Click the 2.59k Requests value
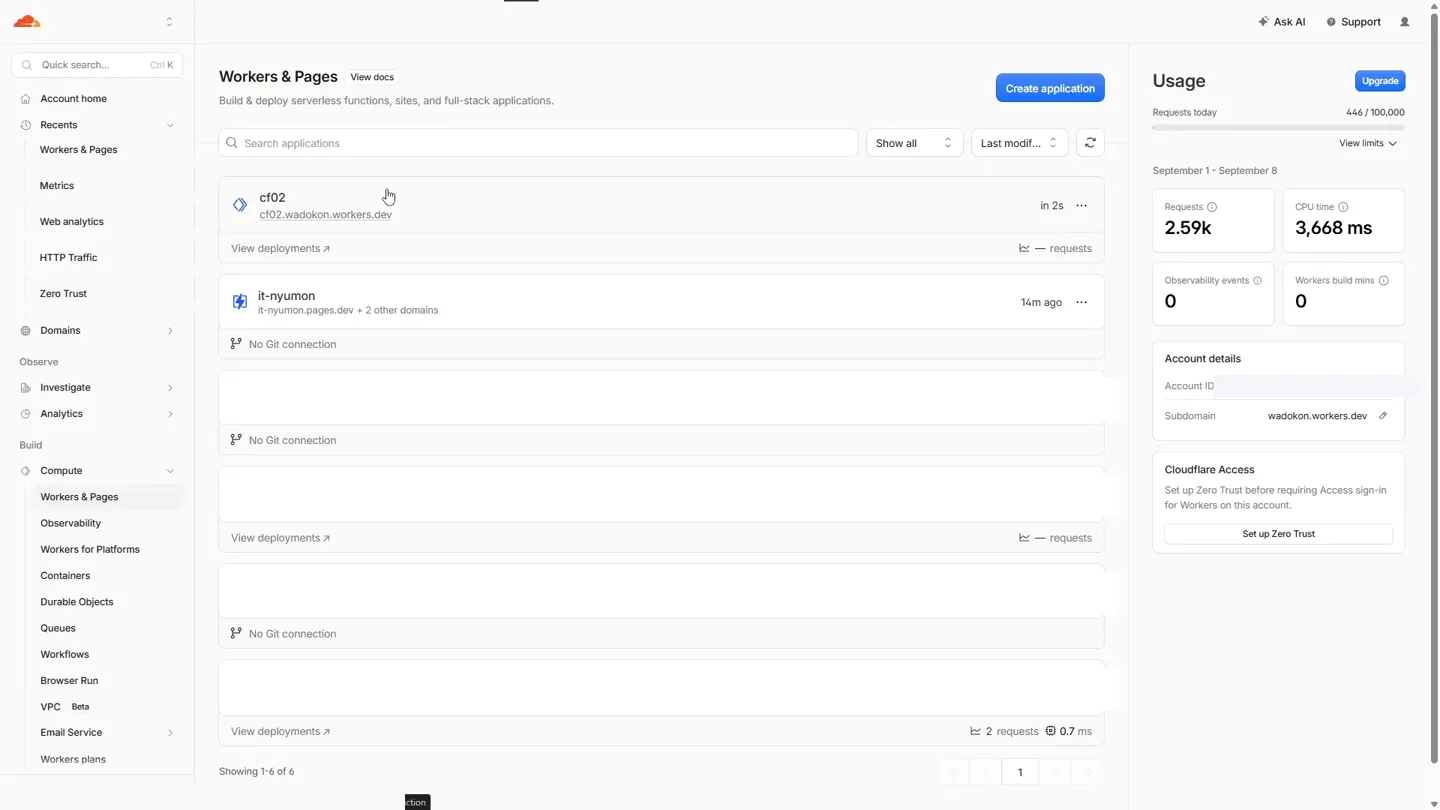The image size is (1440, 810). pos(1188,228)
